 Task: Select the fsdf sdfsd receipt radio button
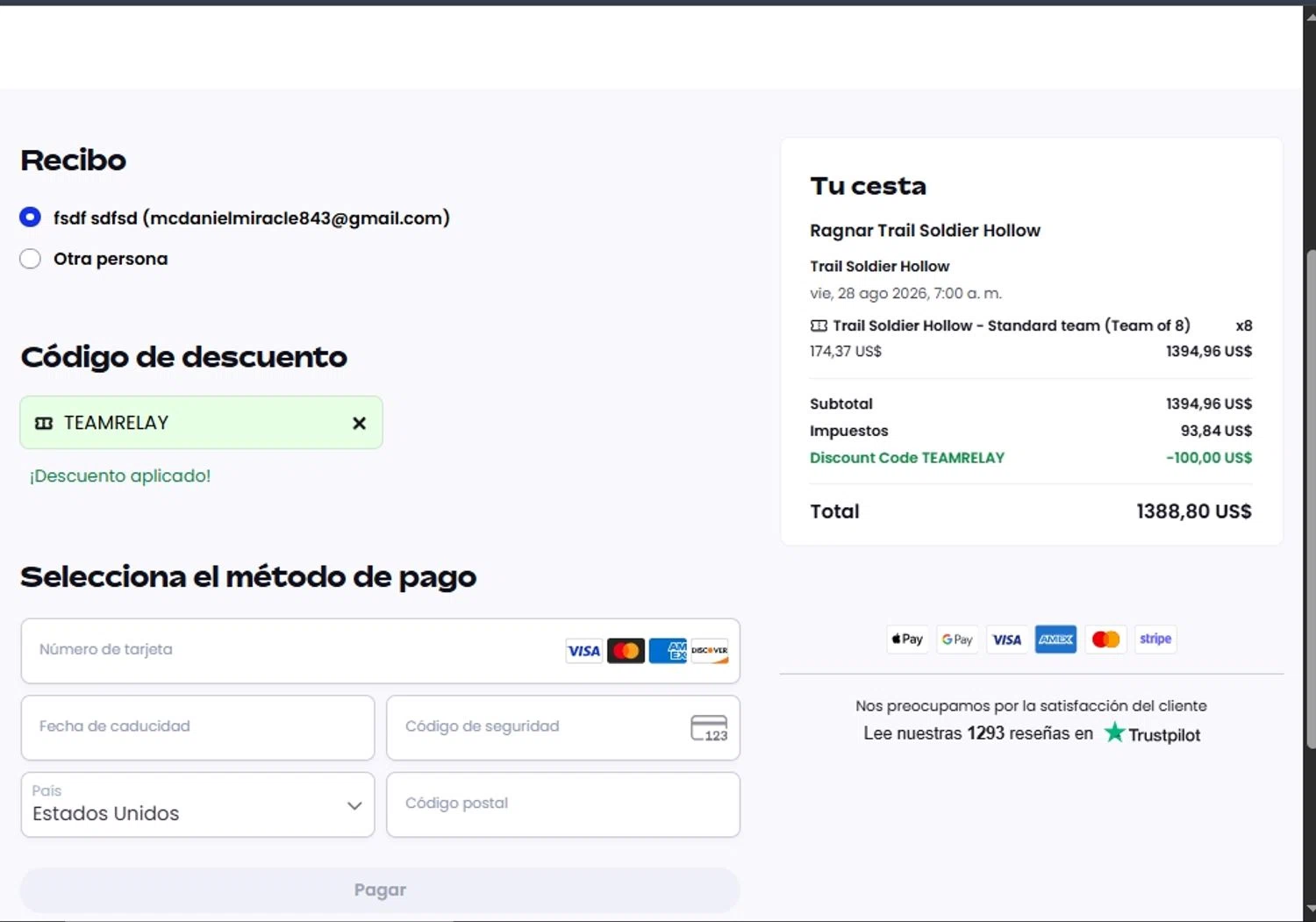[30, 218]
